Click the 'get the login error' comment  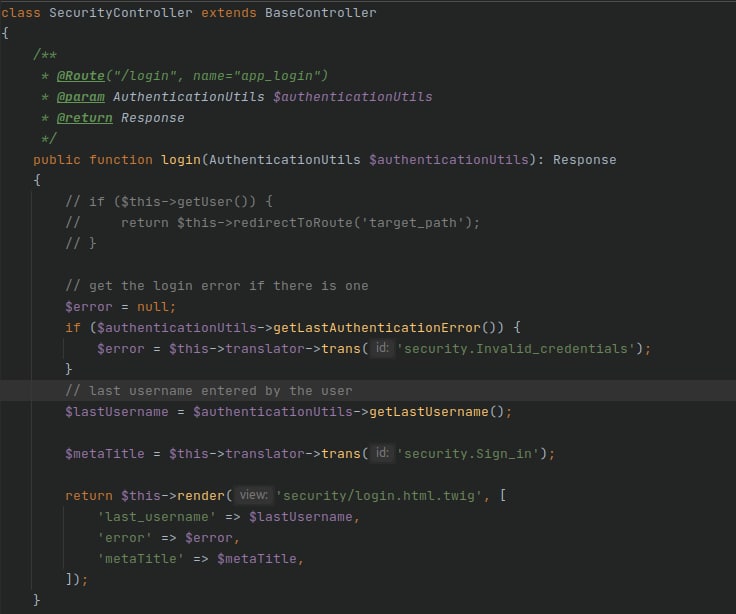tap(217, 286)
